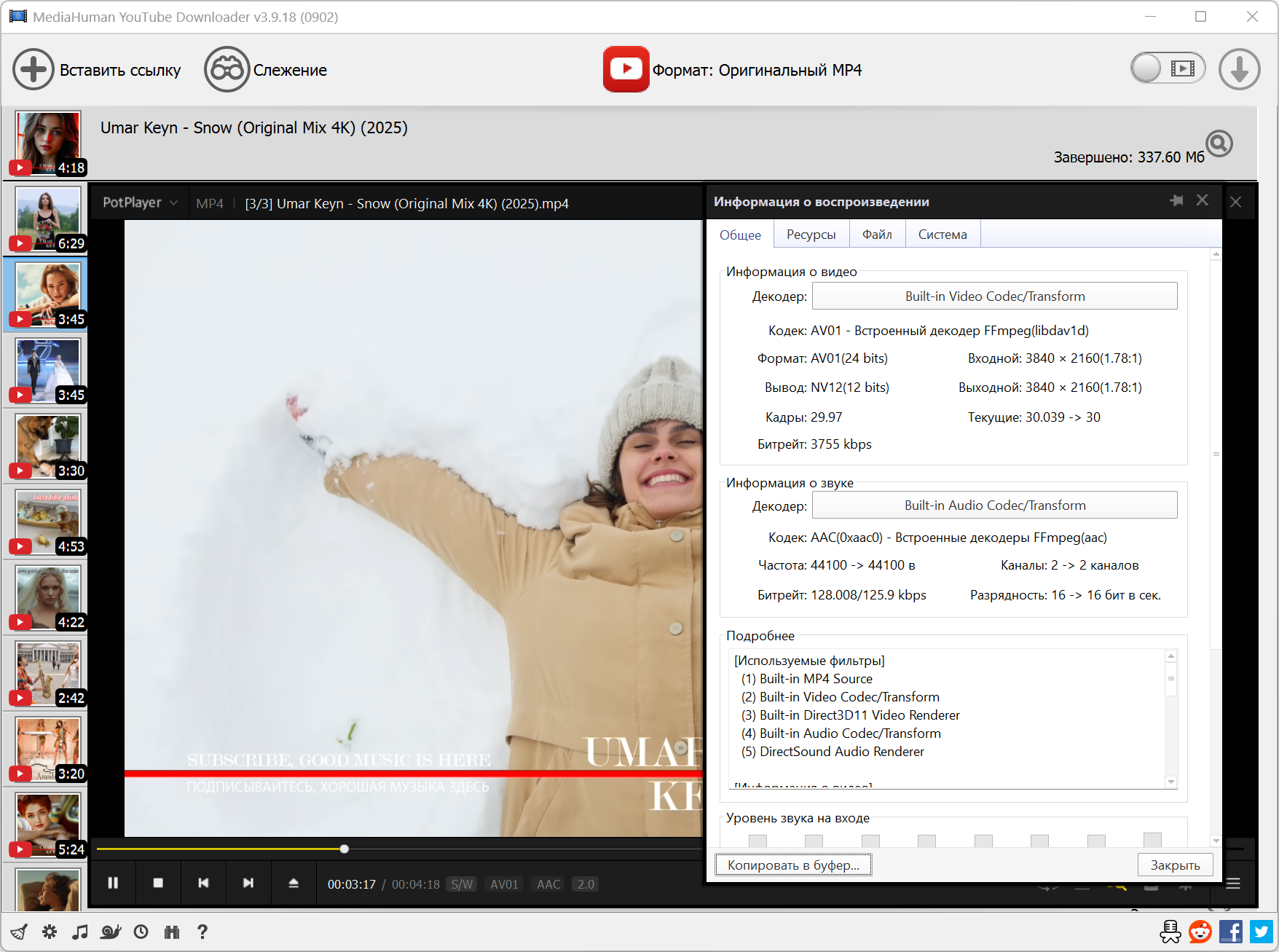Locate downloaded file with magnifier icon
The image size is (1279, 952).
[1219, 143]
